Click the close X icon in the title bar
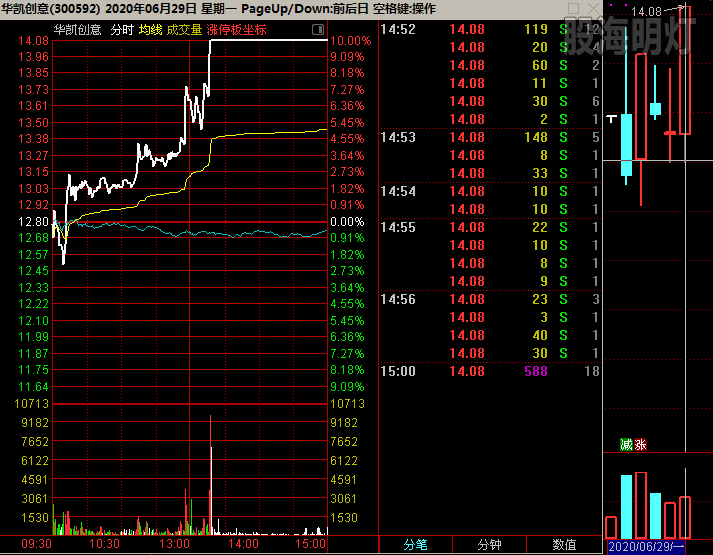The height and width of the screenshot is (555, 713). click(x=593, y=9)
